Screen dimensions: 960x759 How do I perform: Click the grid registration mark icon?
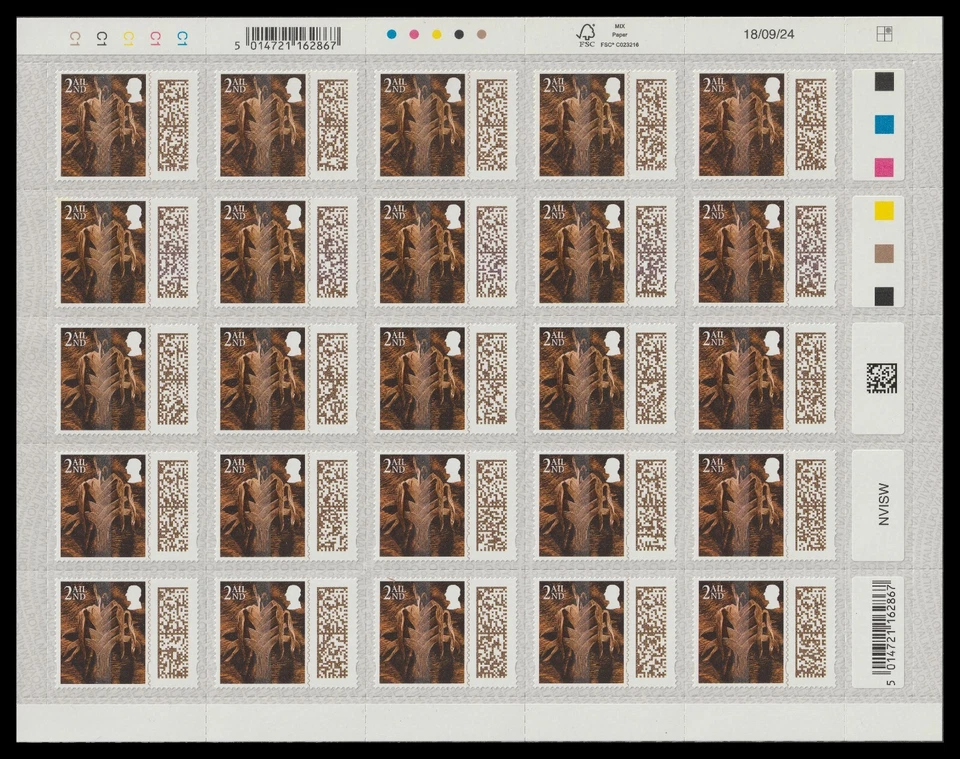[x=884, y=34]
